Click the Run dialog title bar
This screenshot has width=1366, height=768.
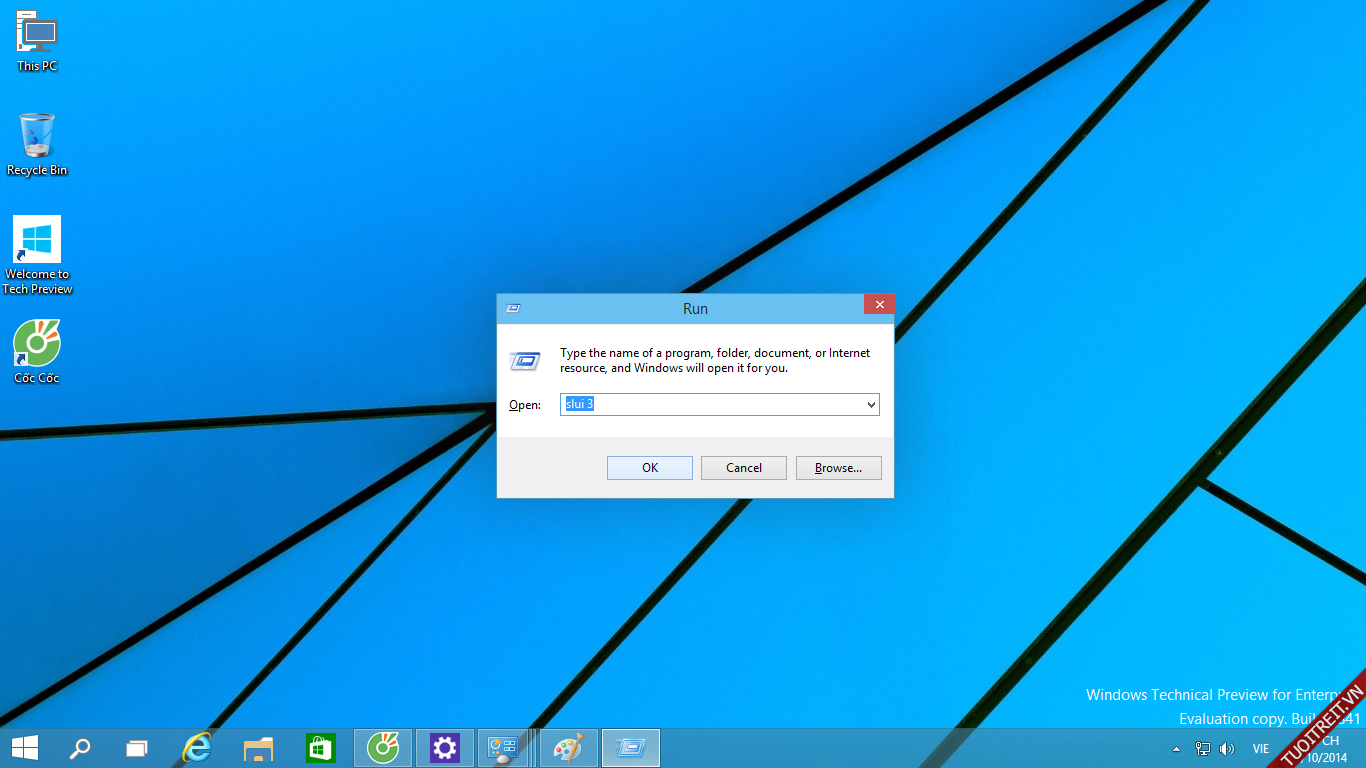(x=695, y=308)
